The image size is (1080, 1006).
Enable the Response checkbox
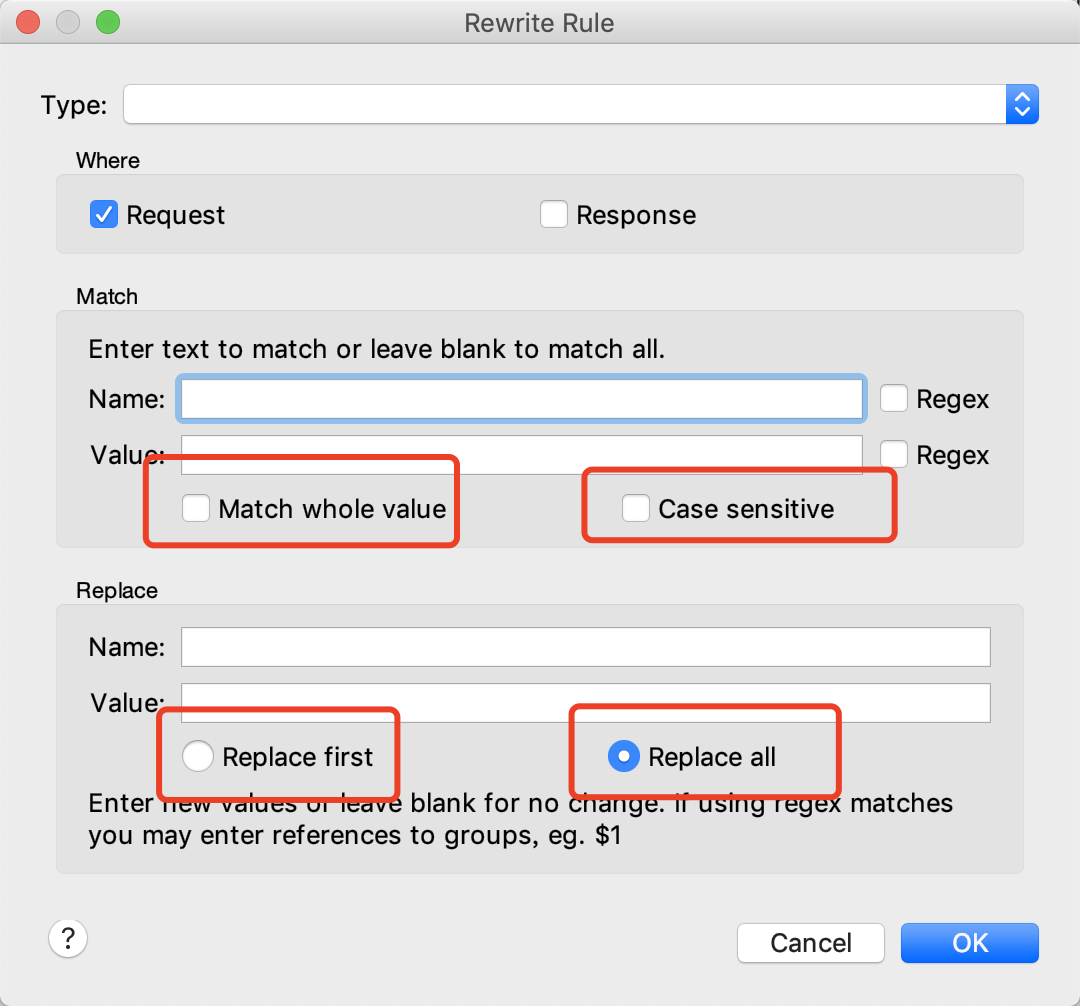pos(554,215)
